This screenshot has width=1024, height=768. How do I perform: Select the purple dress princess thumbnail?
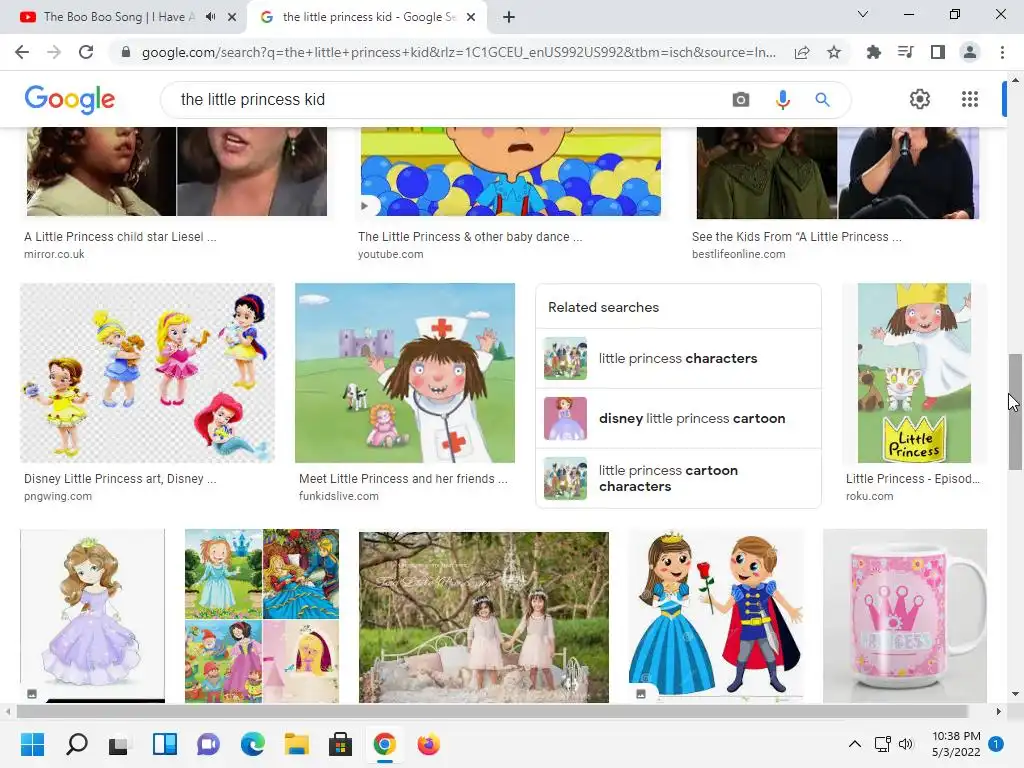(93, 616)
